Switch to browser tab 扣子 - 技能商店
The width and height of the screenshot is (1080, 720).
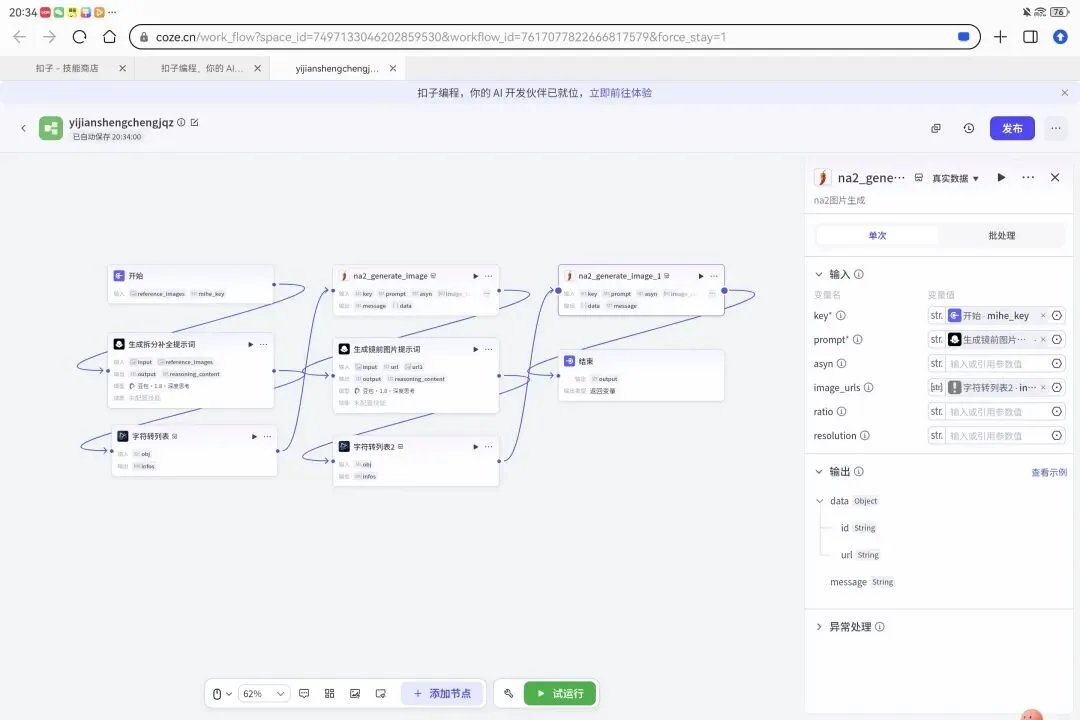pyautogui.click(x=67, y=68)
